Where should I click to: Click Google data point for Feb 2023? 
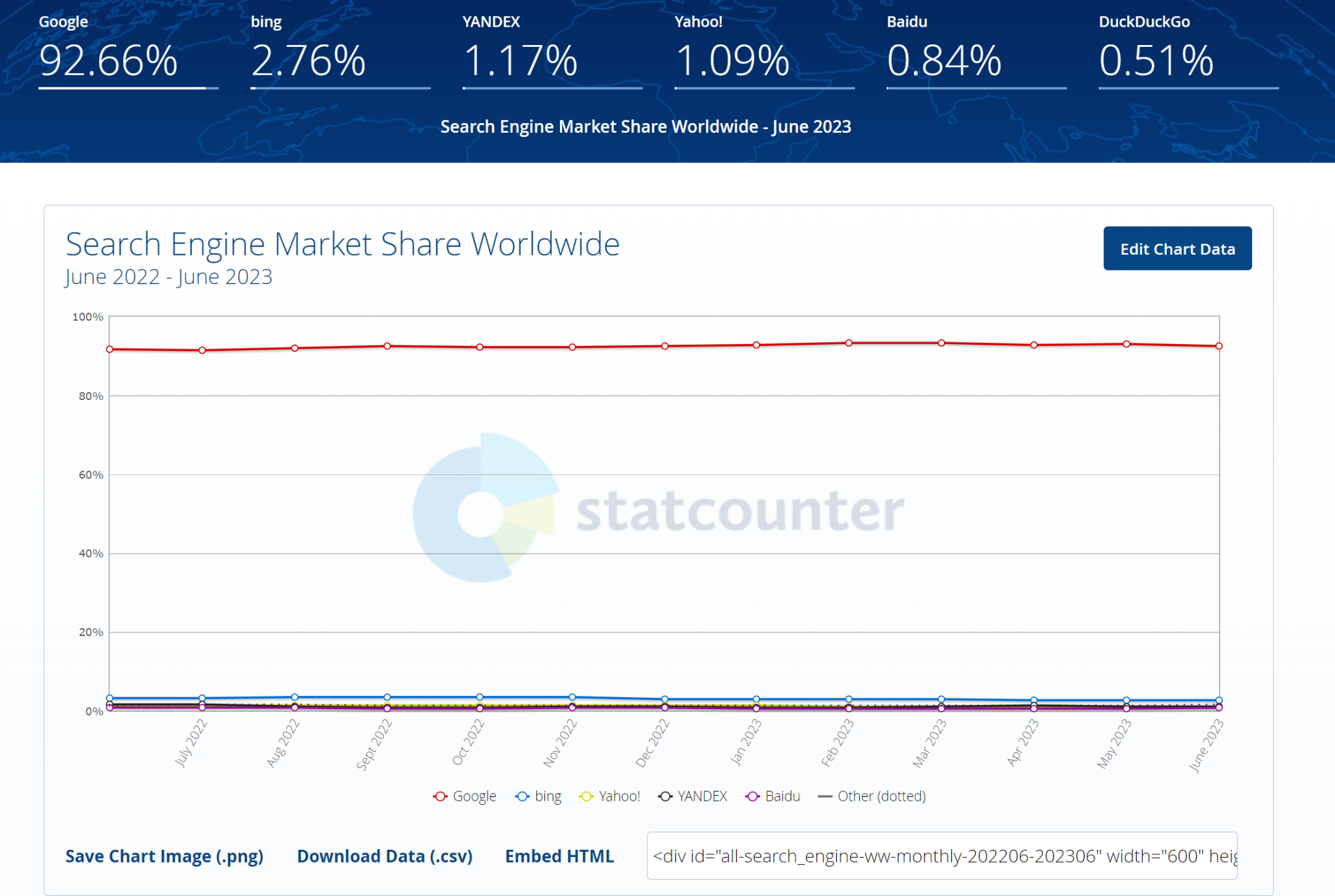click(x=849, y=343)
